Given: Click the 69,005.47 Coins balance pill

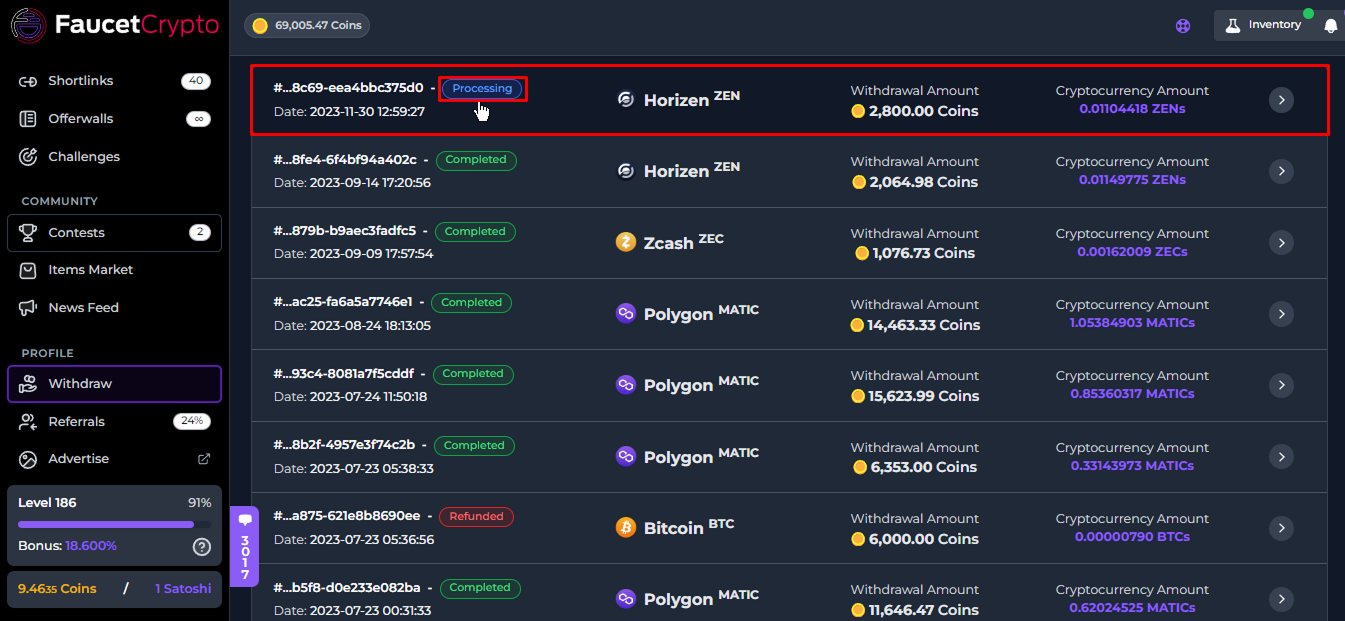Looking at the screenshot, I should click(307, 25).
